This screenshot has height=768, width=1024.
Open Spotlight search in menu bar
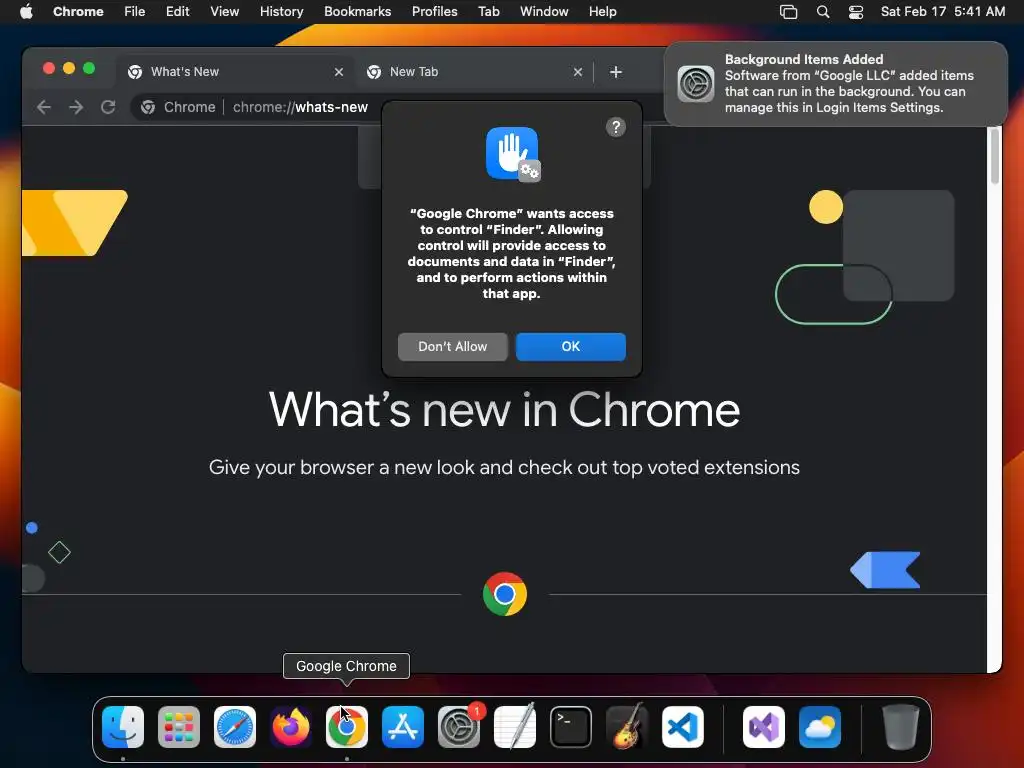coord(823,12)
